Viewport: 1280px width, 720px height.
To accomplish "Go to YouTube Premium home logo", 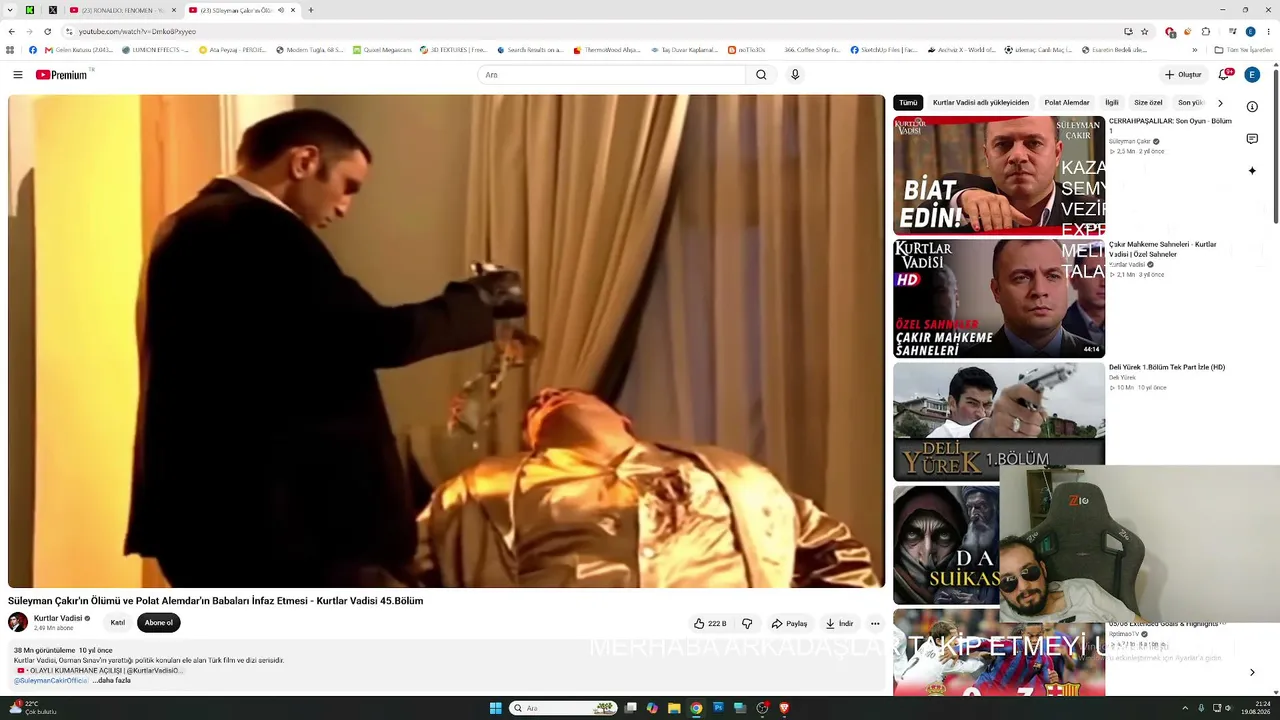I will click(x=62, y=75).
